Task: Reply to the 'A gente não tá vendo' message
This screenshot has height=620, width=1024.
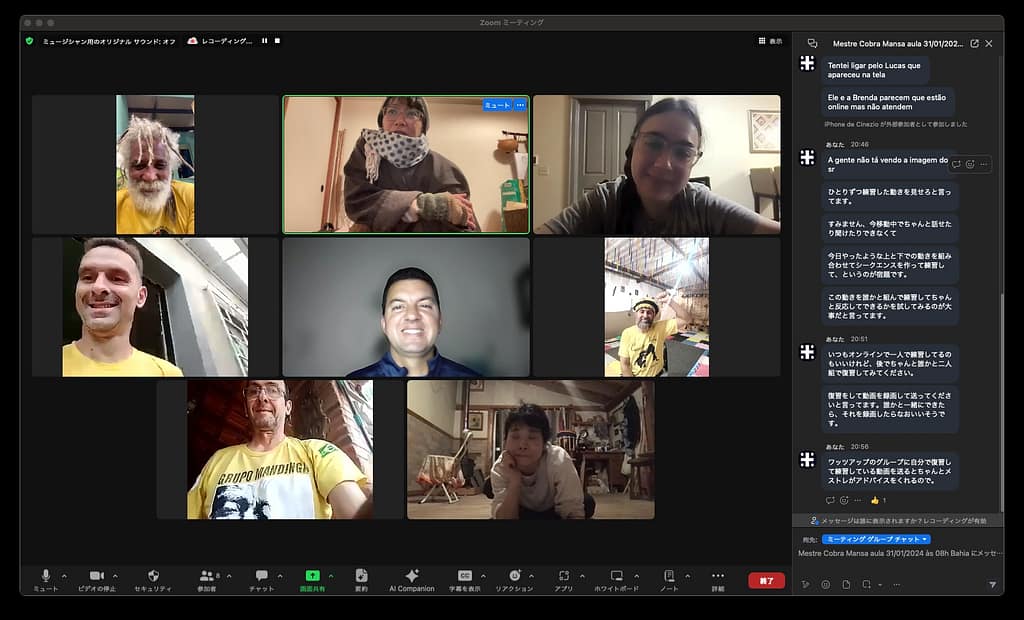Action: 956,165
